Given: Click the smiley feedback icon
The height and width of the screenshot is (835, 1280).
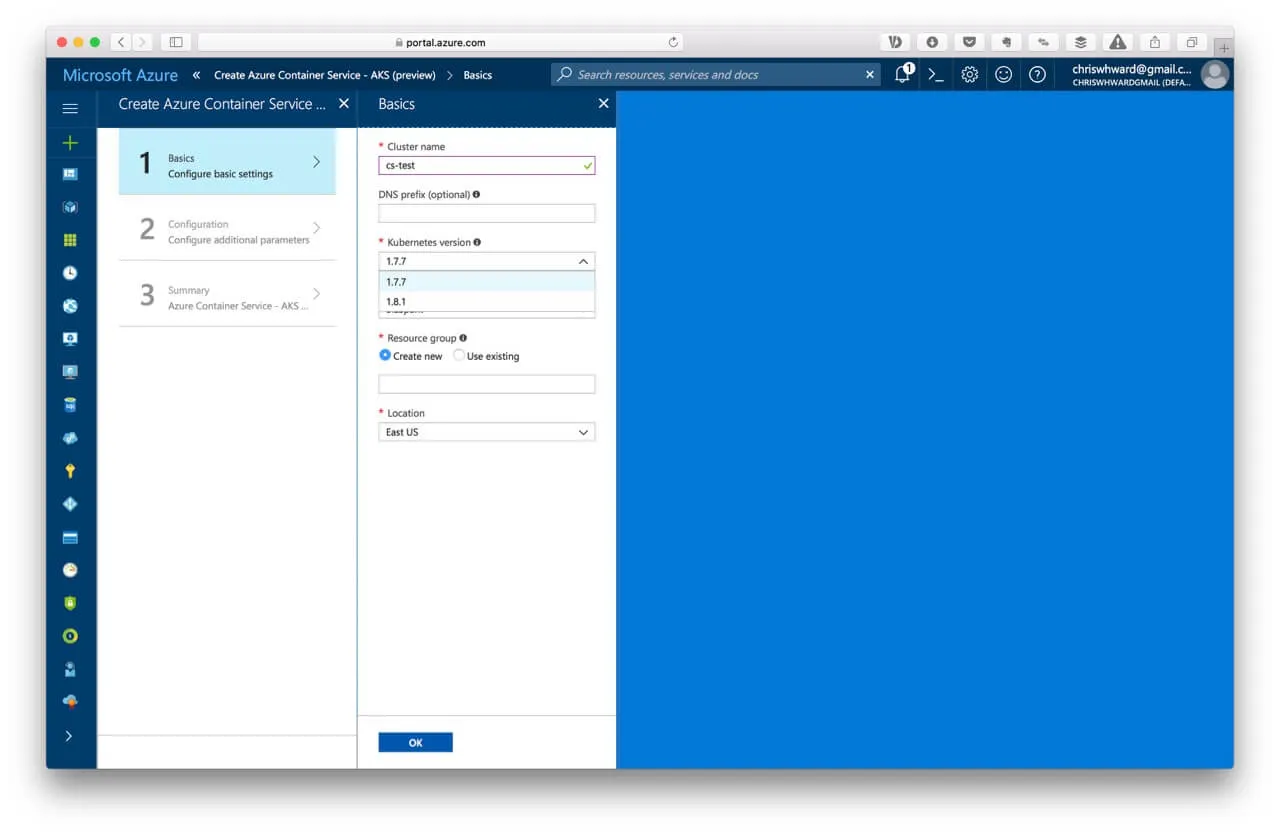Looking at the screenshot, I should (x=1003, y=74).
